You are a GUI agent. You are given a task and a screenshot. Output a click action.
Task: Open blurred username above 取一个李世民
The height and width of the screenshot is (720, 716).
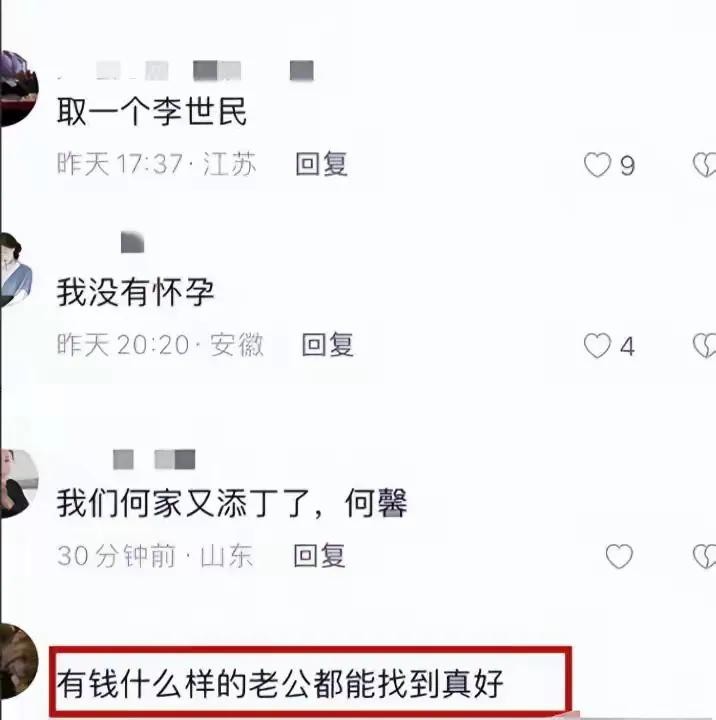186,71
